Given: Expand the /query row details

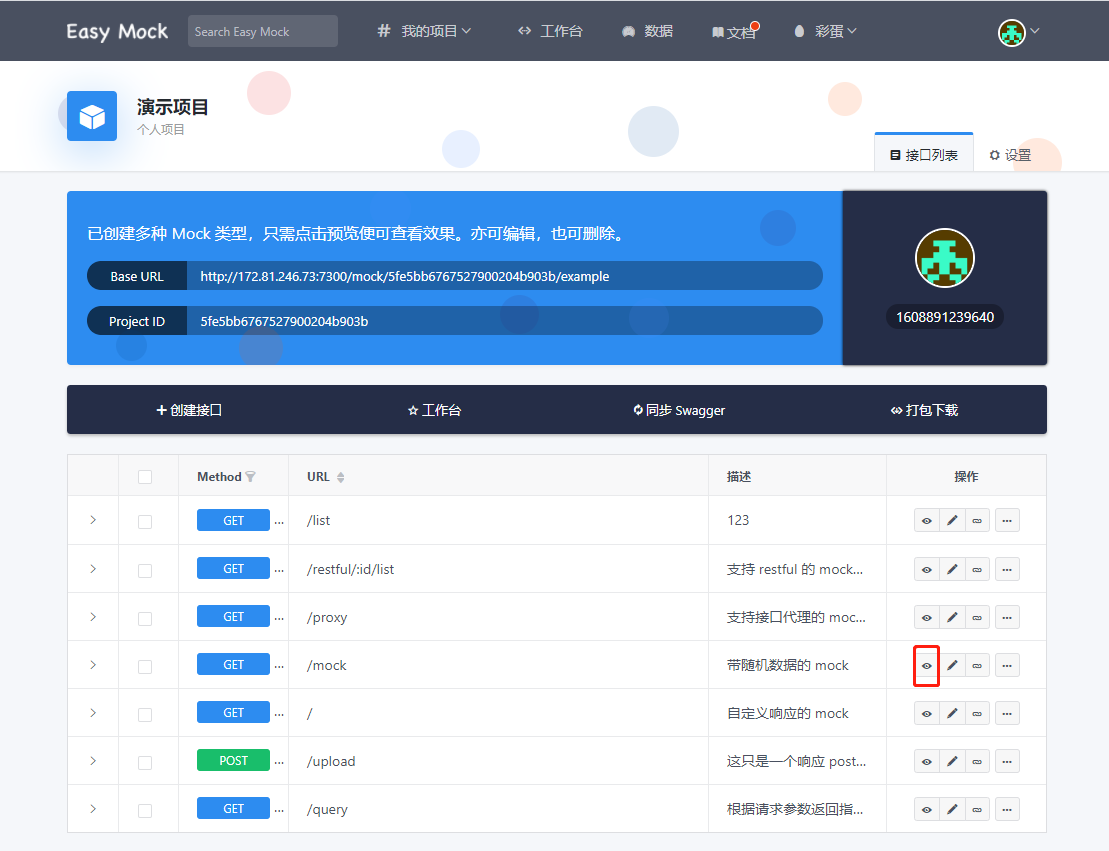Looking at the screenshot, I should coord(93,809).
